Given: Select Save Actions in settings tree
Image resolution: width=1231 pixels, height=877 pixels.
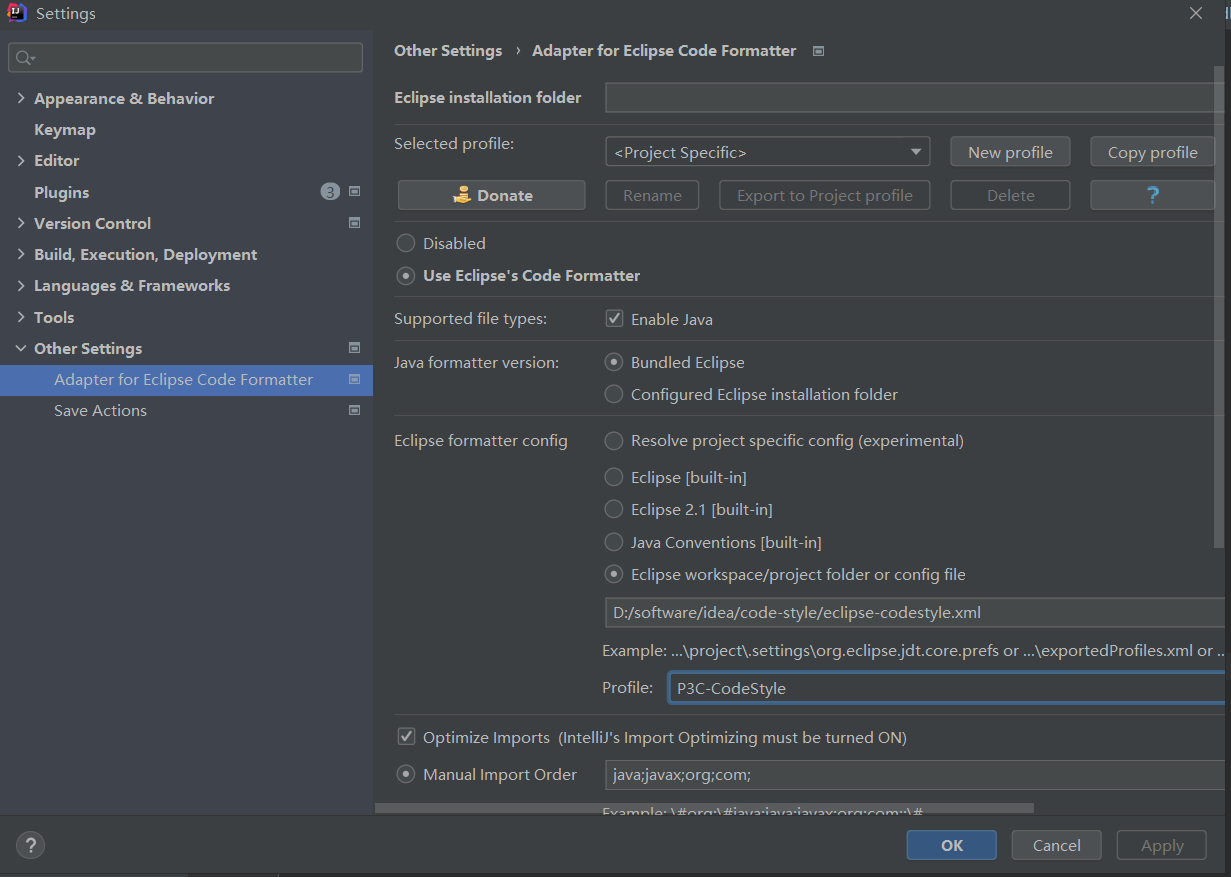Looking at the screenshot, I should pyautogui.click(x=100, y=410).
